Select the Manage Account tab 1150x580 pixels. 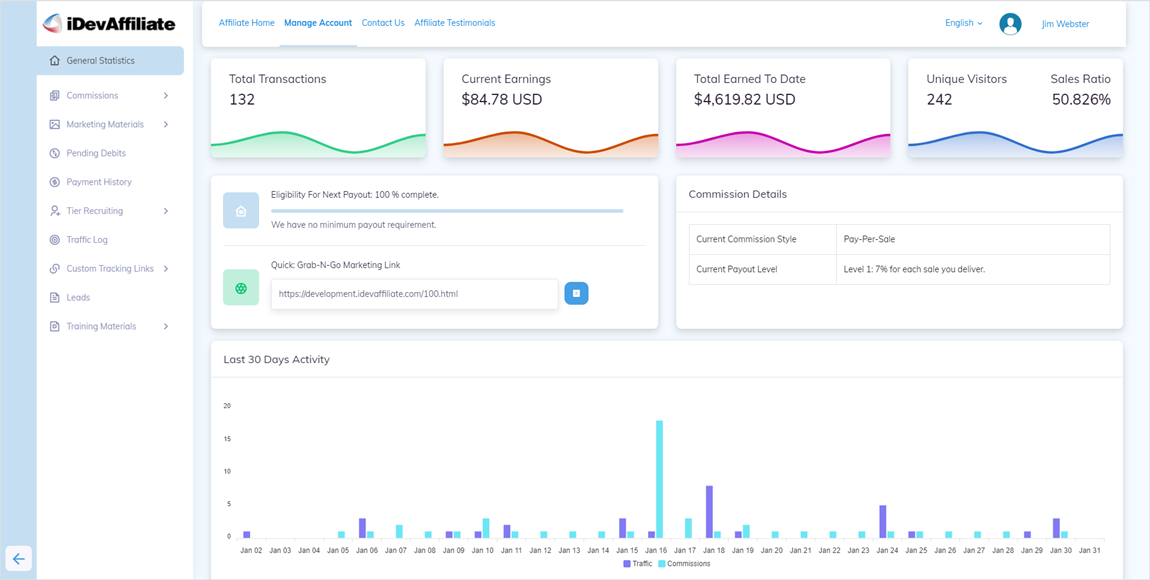[x=318, y=23]
